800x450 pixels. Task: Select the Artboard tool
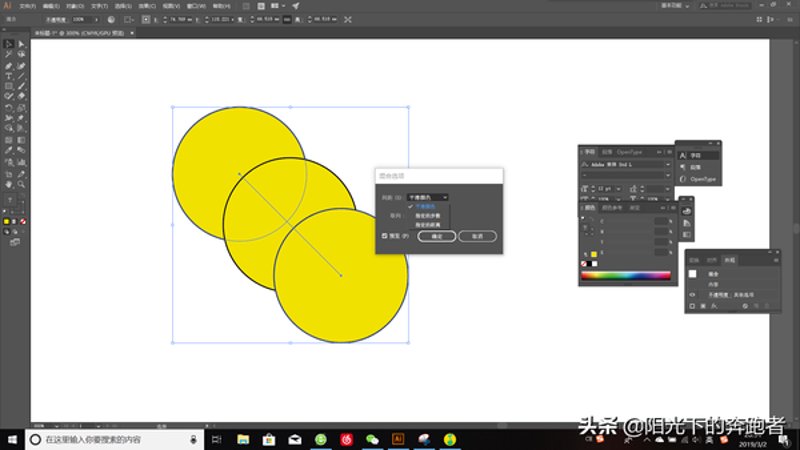(x=9, y=174)
